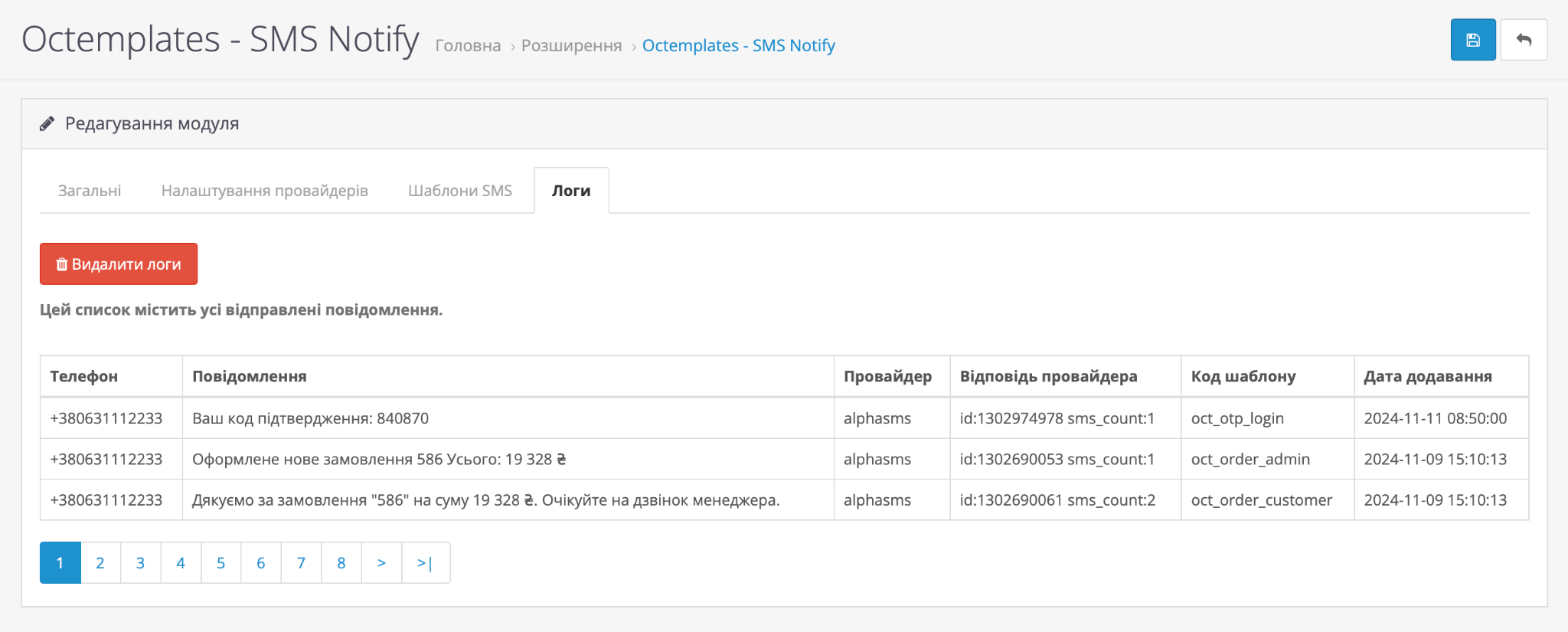Click the back arrow icon button

(x=1524, y=40)
